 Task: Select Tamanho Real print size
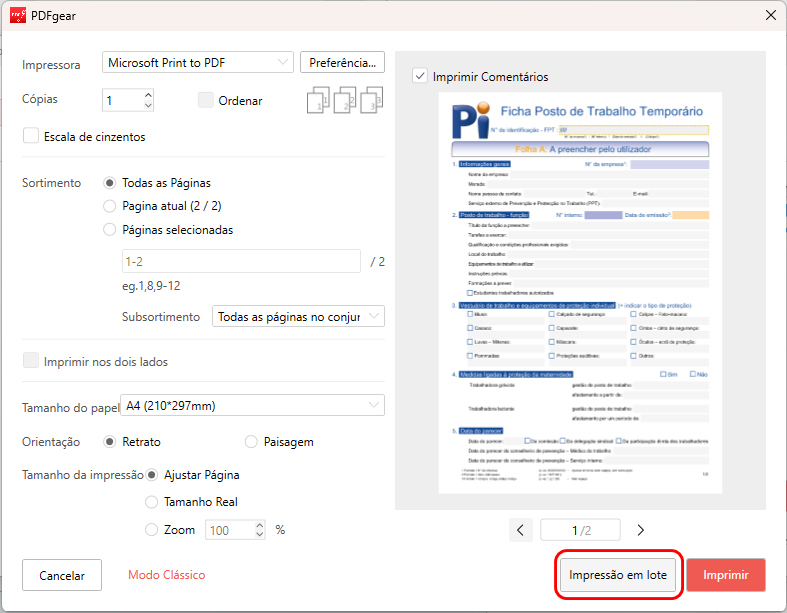tap(152, 502)
